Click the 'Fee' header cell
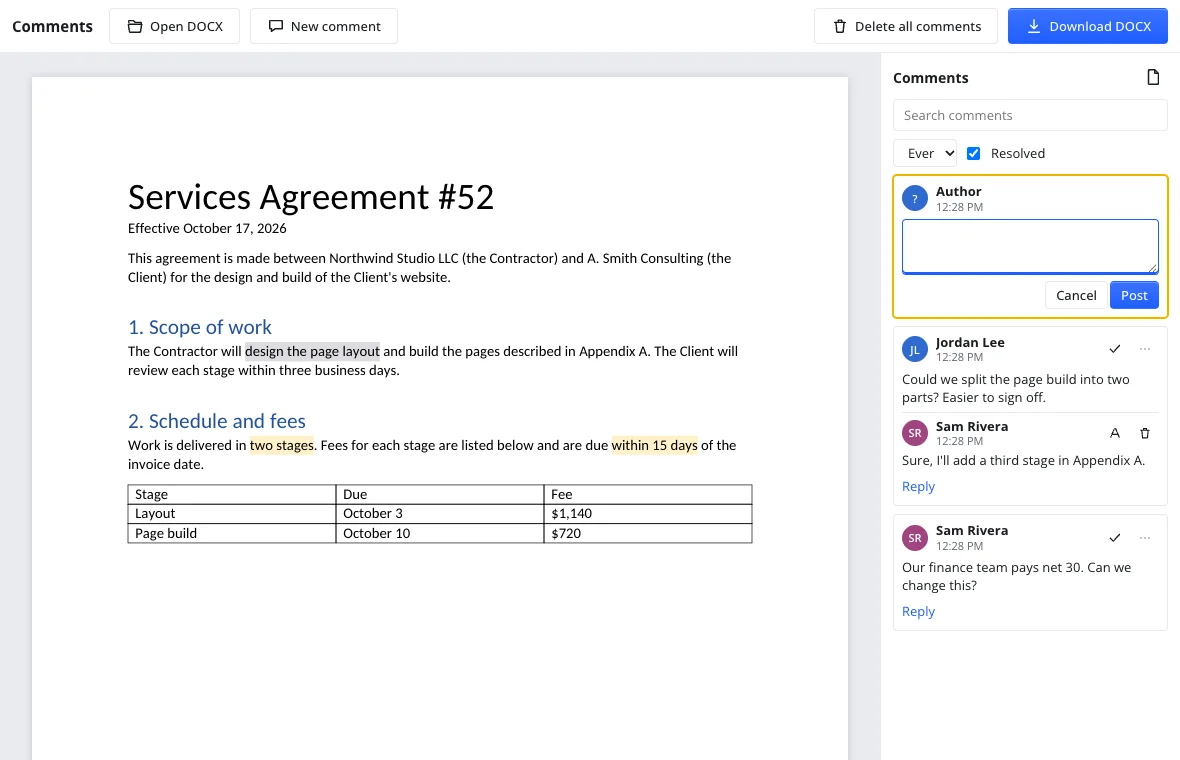The height and width of the screenshot is (760, 1180). pyautogui.click(x=648, y=494)
